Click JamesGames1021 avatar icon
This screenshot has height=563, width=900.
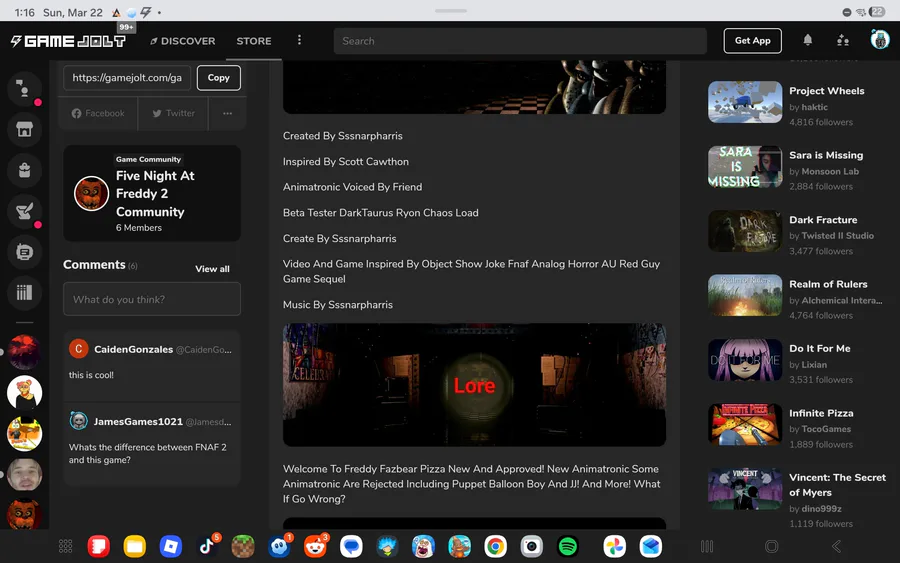[79, 421]
